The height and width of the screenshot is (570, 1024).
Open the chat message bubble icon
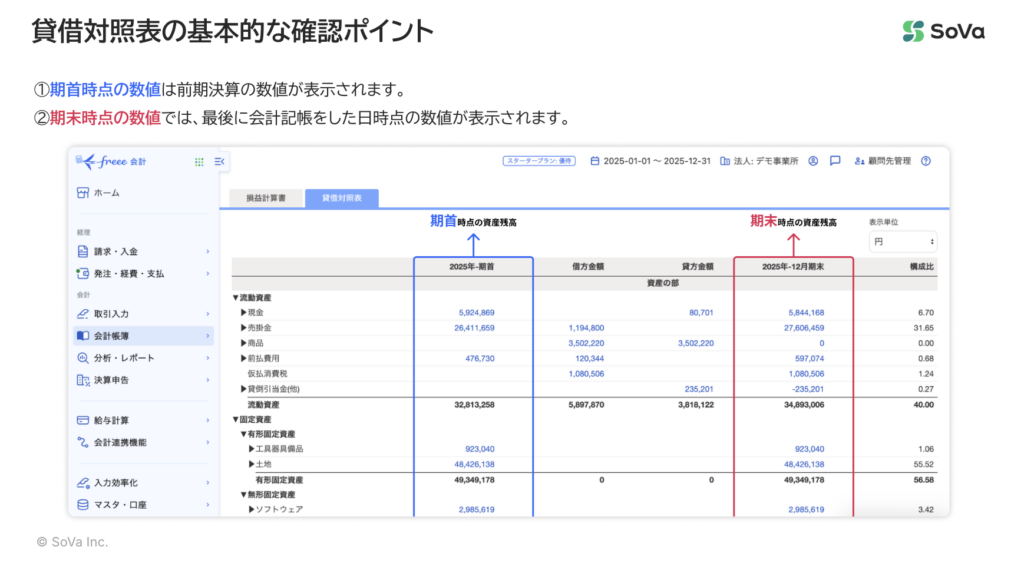[834, 161]
